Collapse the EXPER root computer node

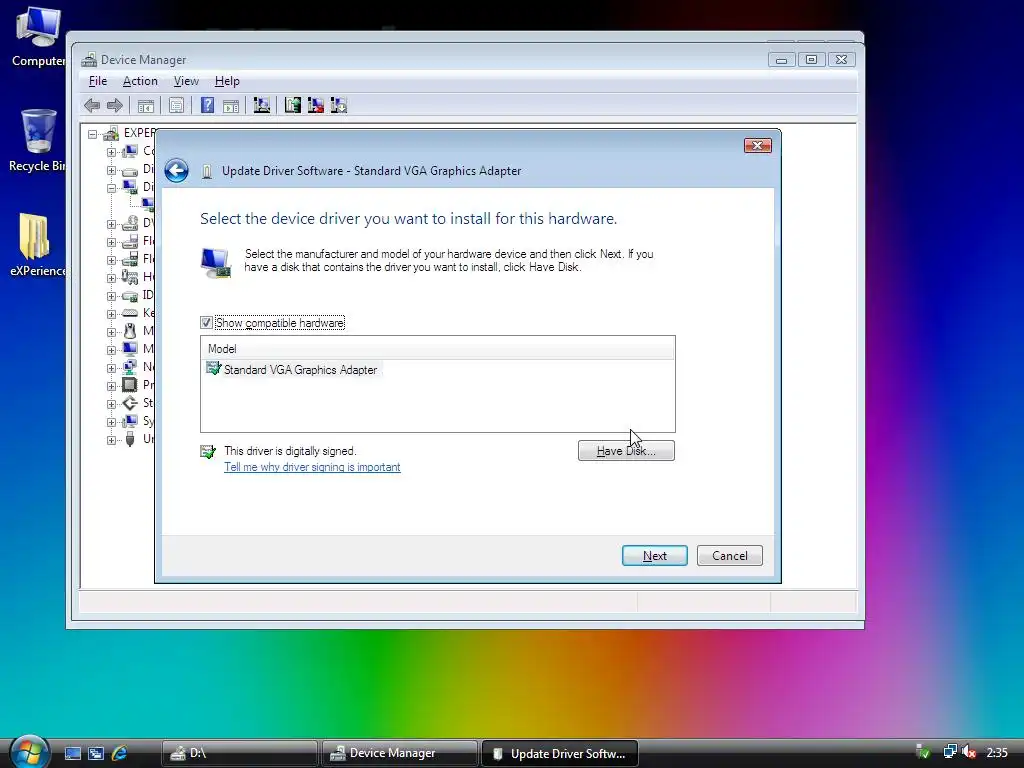pyautogui.click(x=93, y=134)
